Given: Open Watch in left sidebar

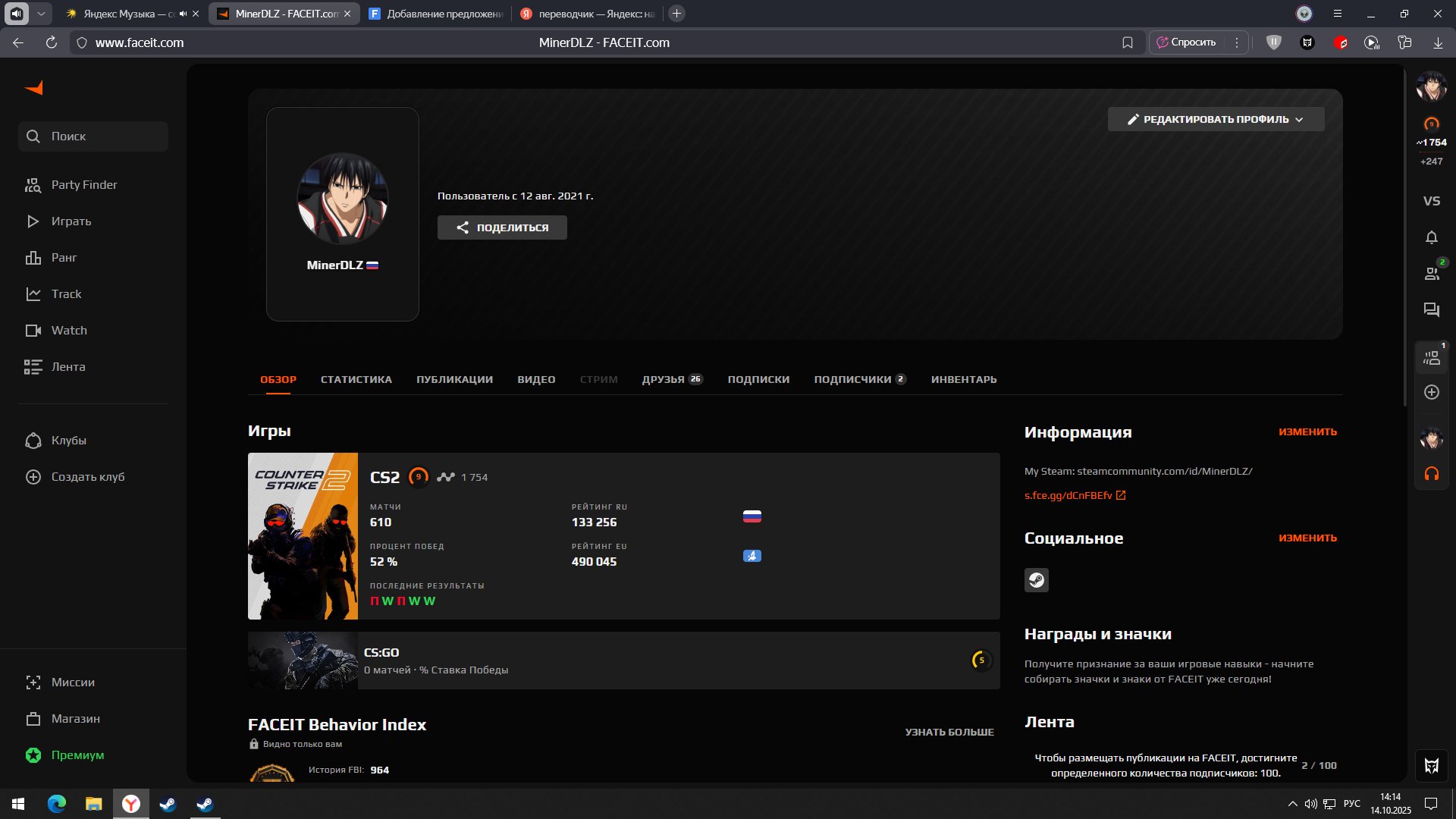Looking at the screenshot, I should click(68, 331).
